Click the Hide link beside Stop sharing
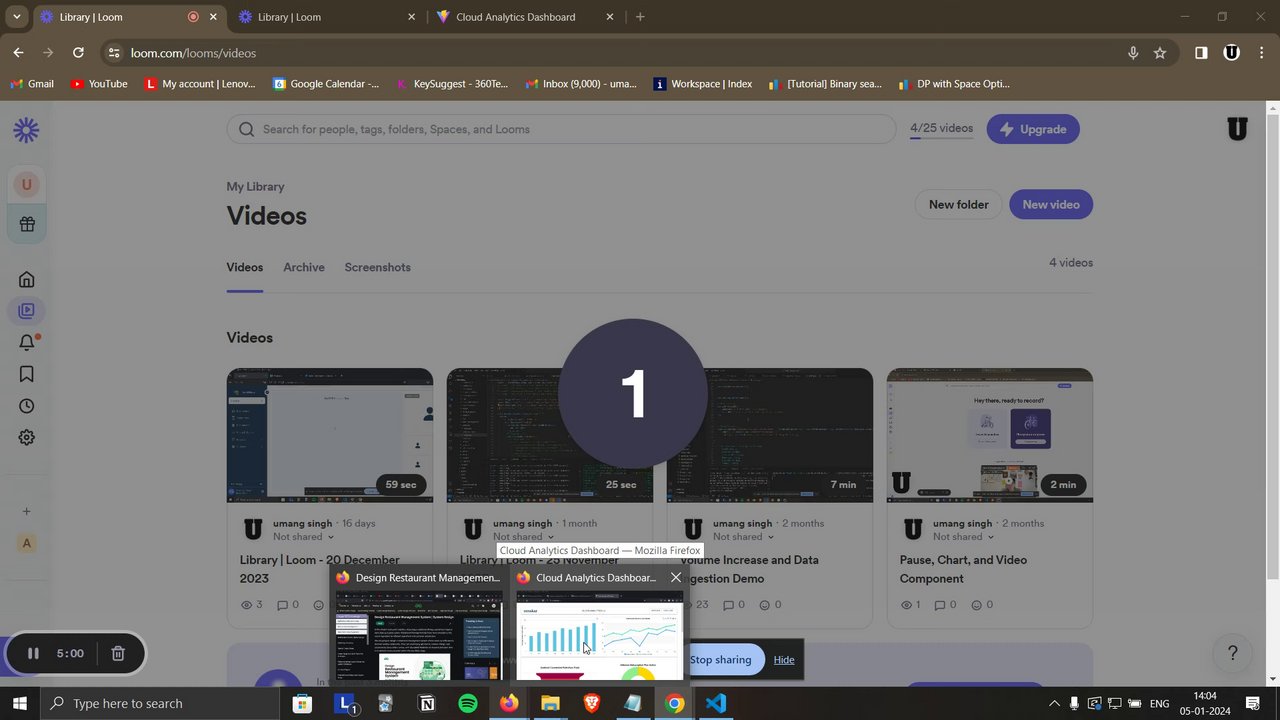 [x=784, y=660]
